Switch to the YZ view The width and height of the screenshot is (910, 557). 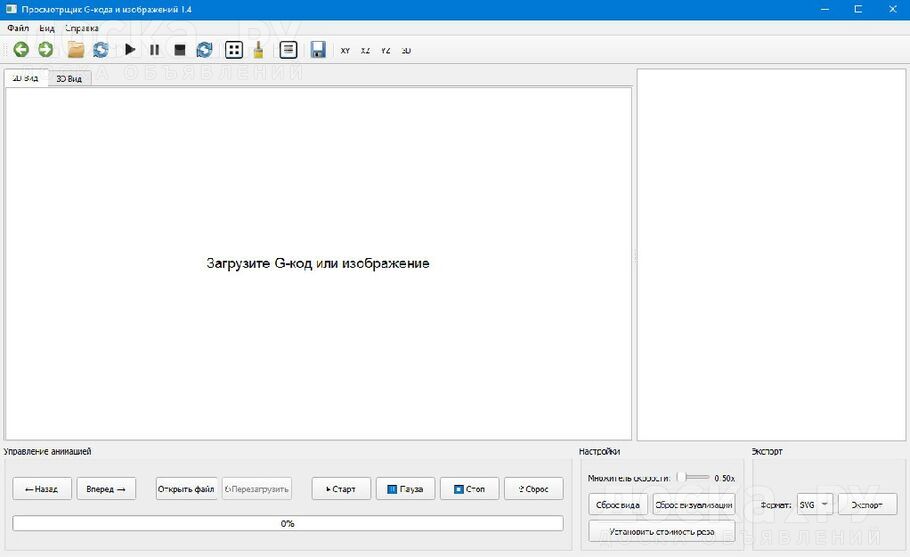(385, 50)
